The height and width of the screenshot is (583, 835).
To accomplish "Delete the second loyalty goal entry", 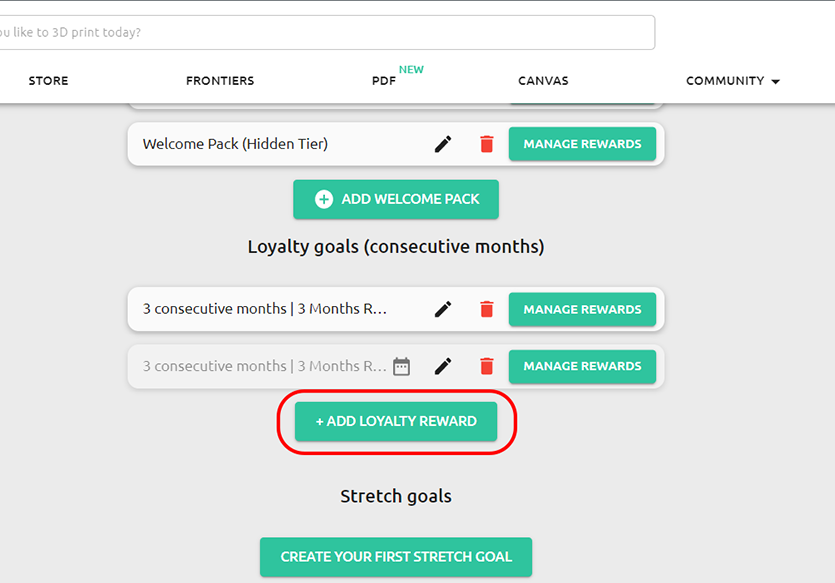I will pyautogui.click(x=486, y=366).
